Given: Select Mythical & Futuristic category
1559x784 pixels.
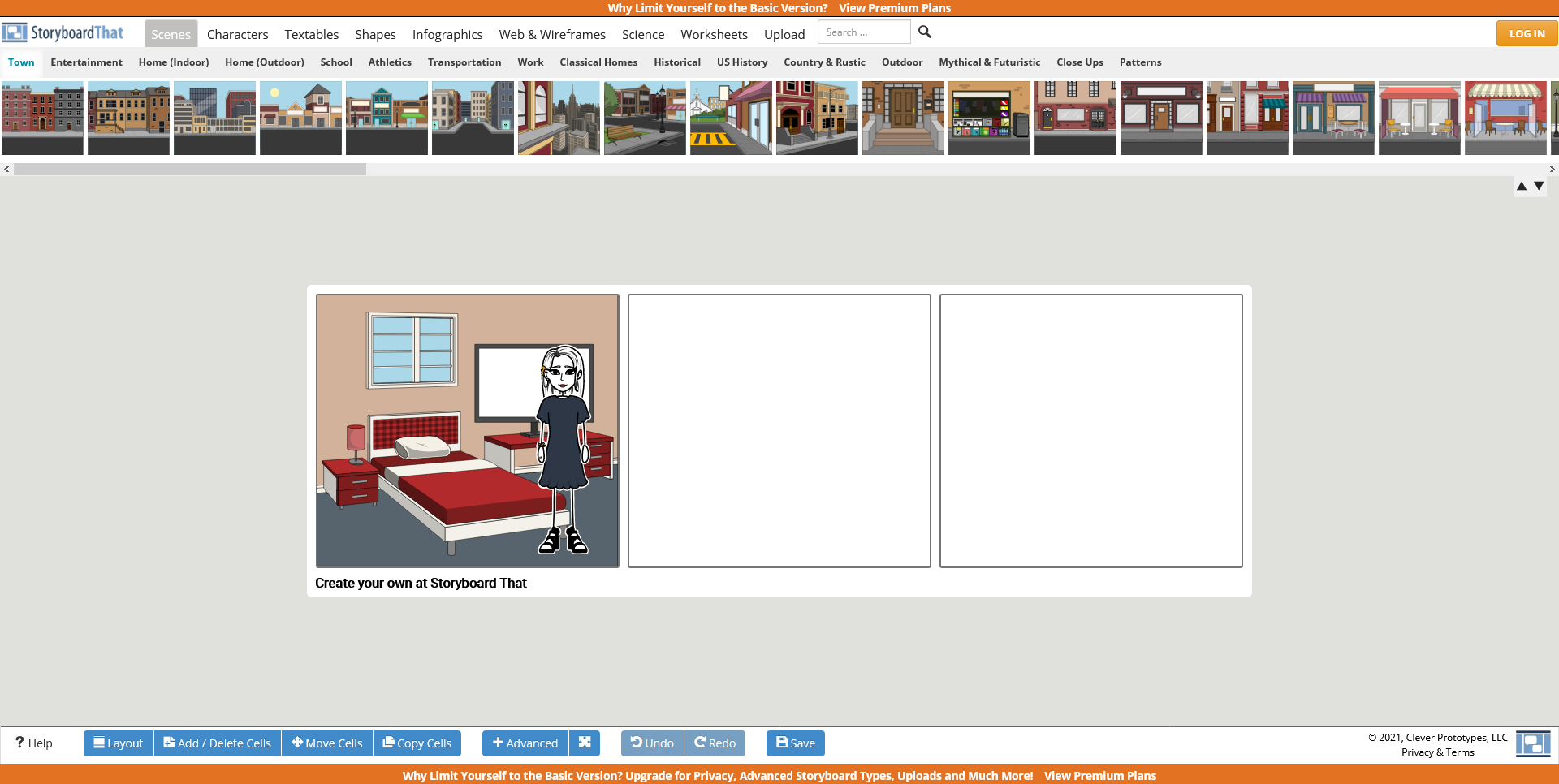Looking at the screenshot, I should [x=989, y=62].
